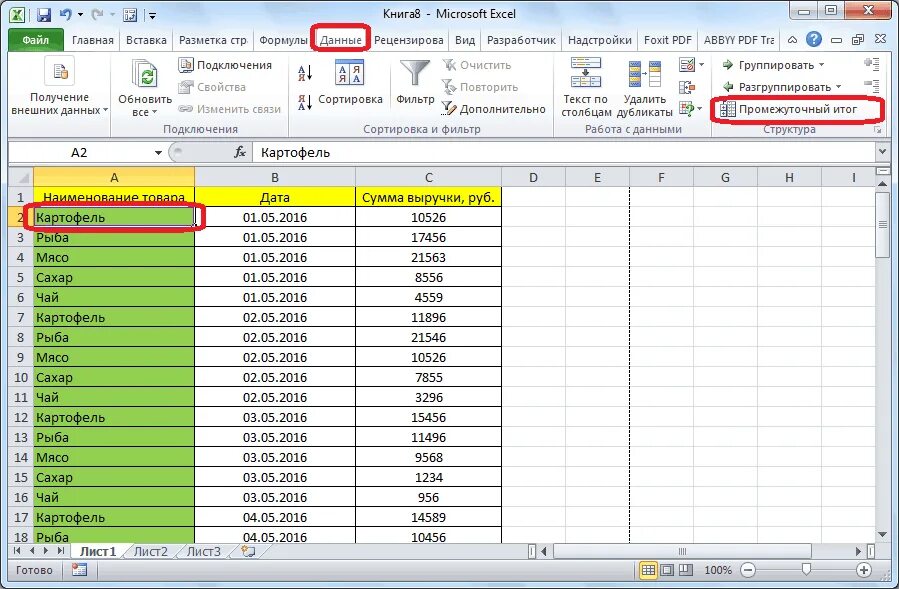Viewport: 899px width, 589px height.
Task: Zoom in with plus button
Action: click(864, 570)
